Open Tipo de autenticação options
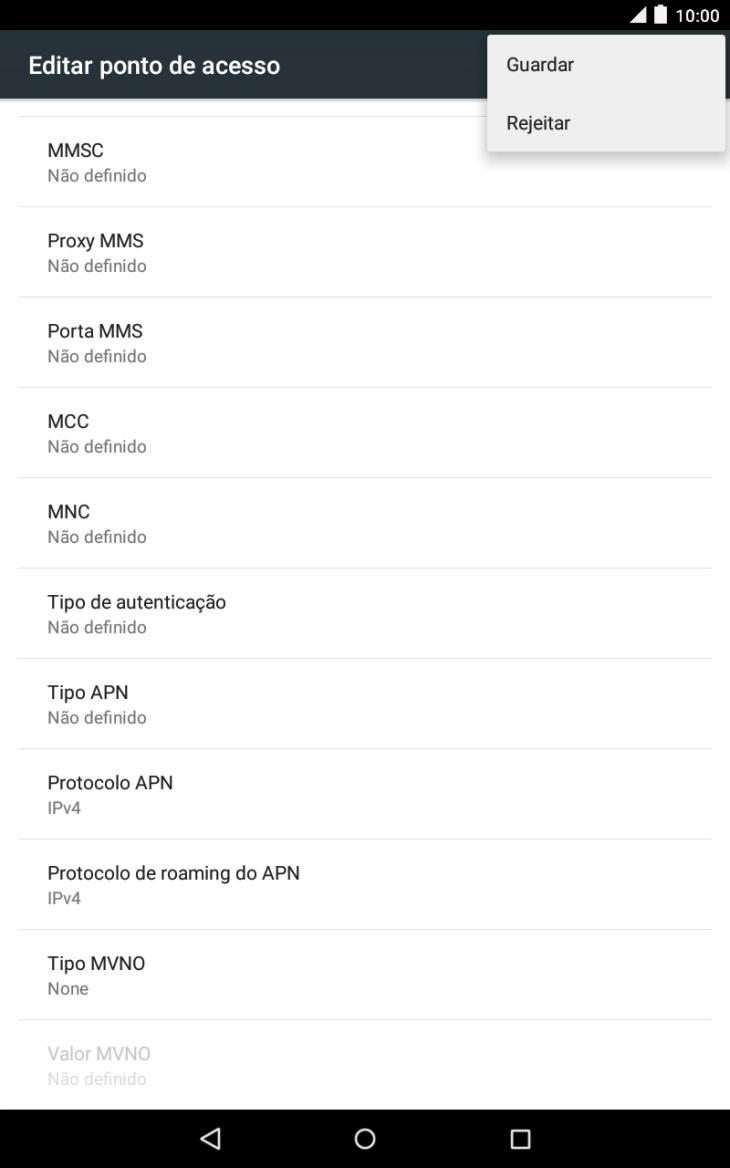This screenshot has height=1168, width=730. coord(365,613)
